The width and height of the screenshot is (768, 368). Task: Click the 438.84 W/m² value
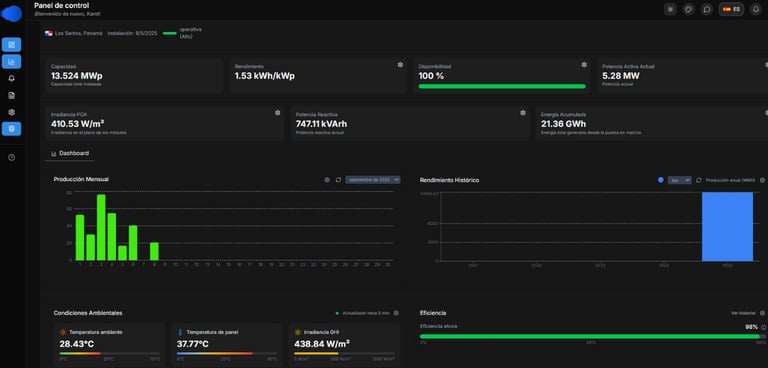[x=322, y=344]
